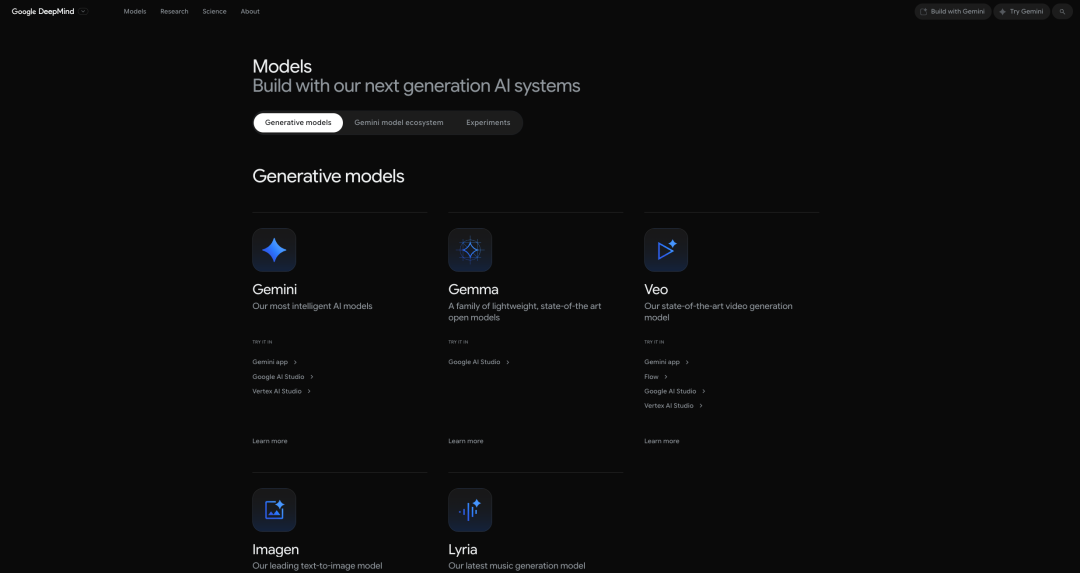Image resolution: width=1080 pixels, height=573 pixels.
Task: Open the Science menu item
Action: 214,12
